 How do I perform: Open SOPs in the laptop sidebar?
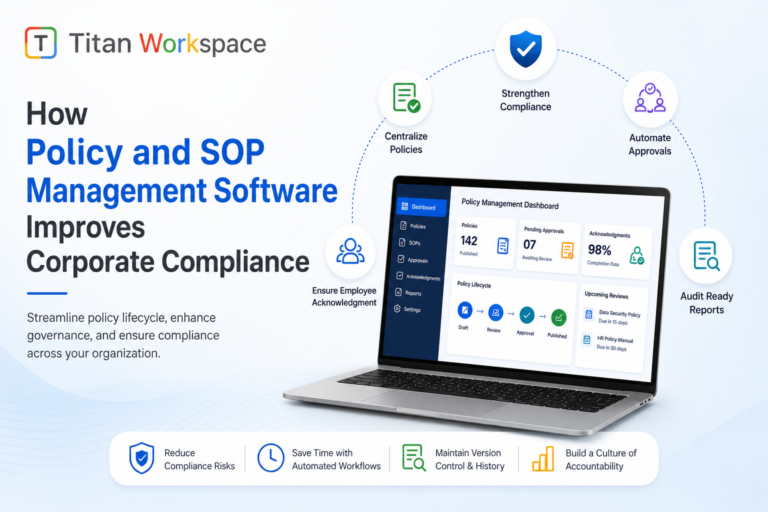409,243
